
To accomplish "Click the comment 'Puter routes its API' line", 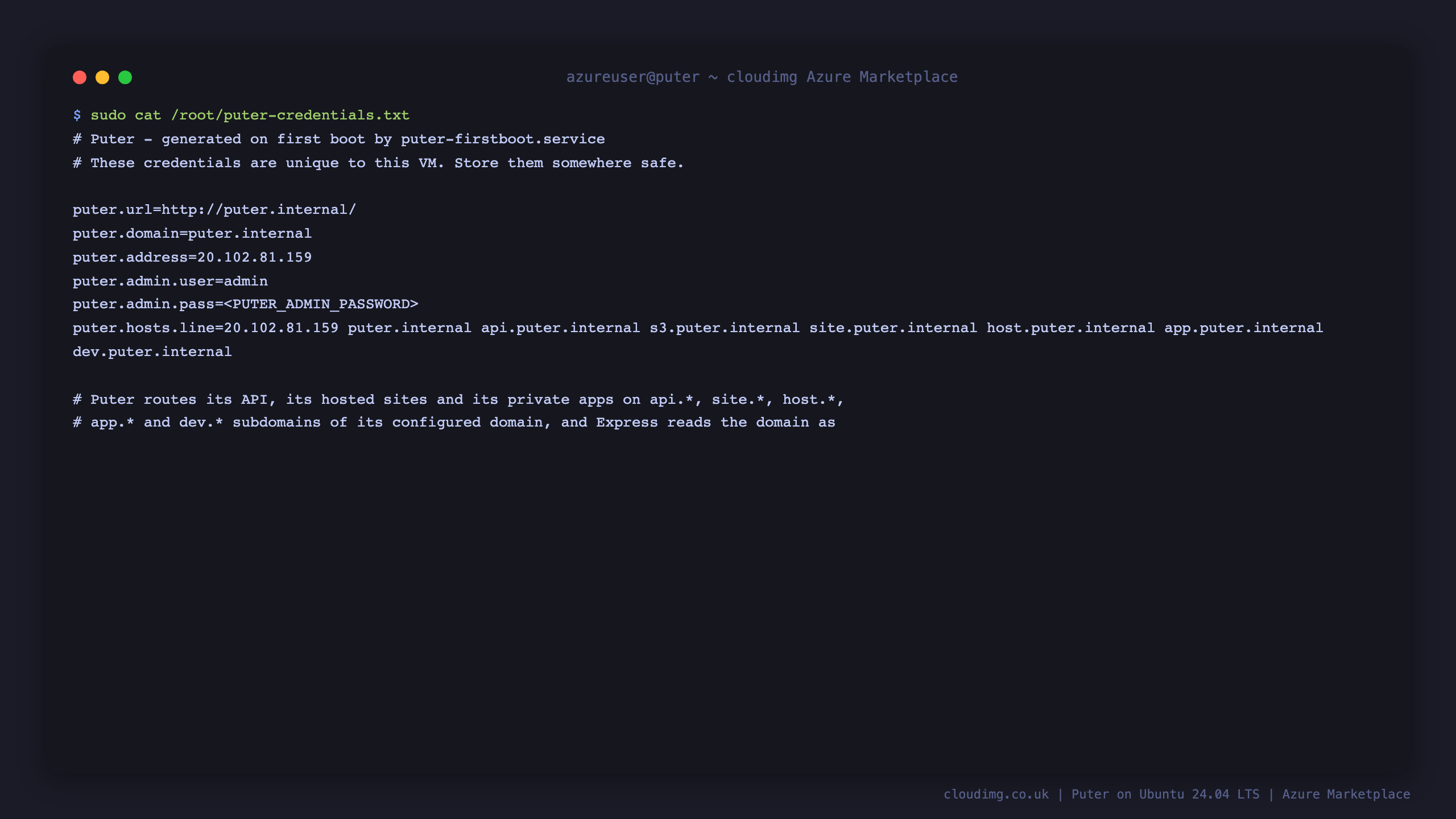I will pos(458,399).
